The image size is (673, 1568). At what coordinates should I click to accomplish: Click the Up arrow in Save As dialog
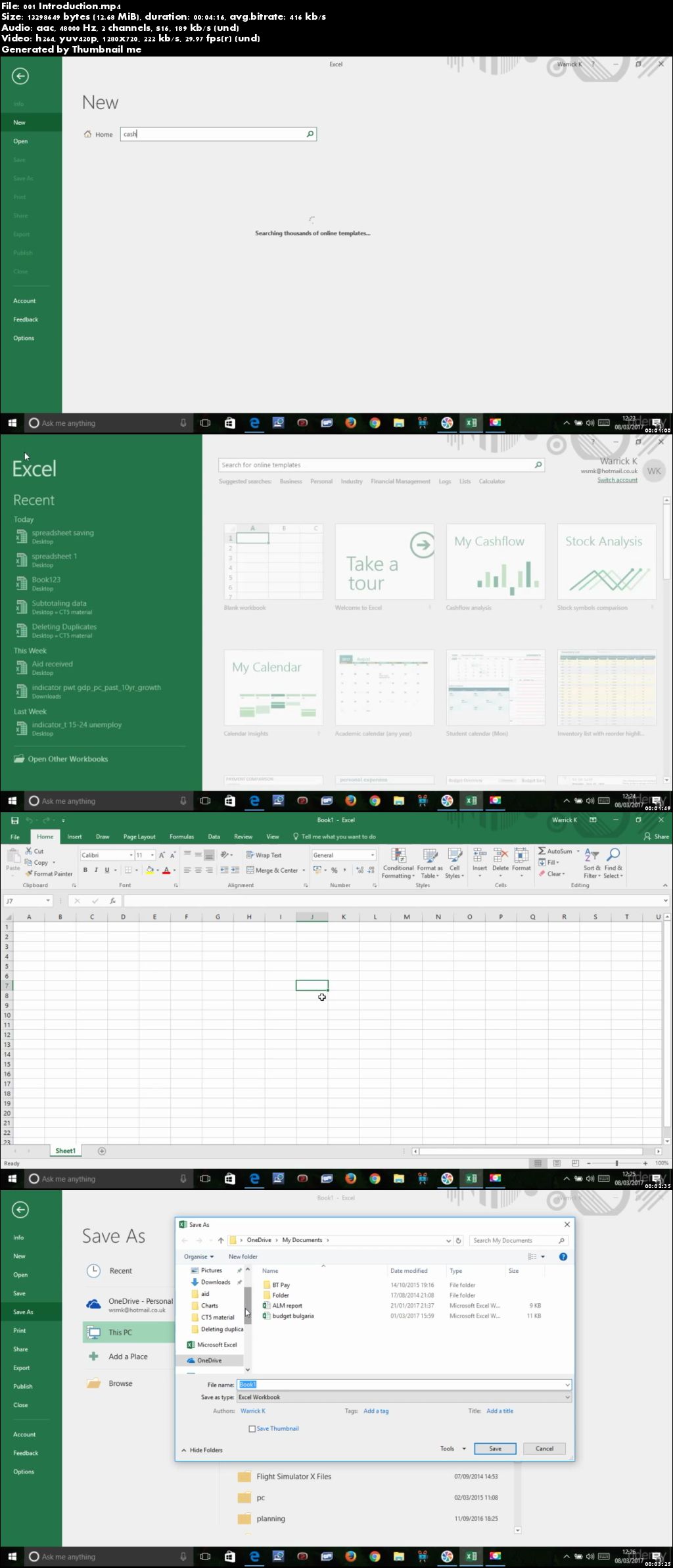(221, 1240)
